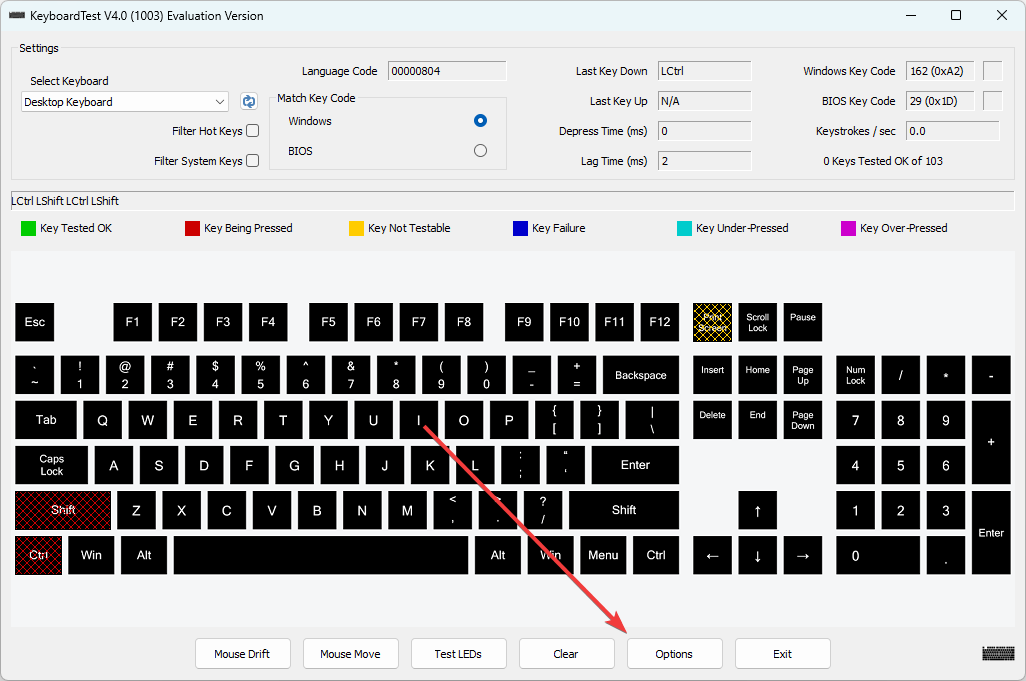Screen dimensions: 1026x681
Task: Select the Windows match key code option
Action: [480, 120]
